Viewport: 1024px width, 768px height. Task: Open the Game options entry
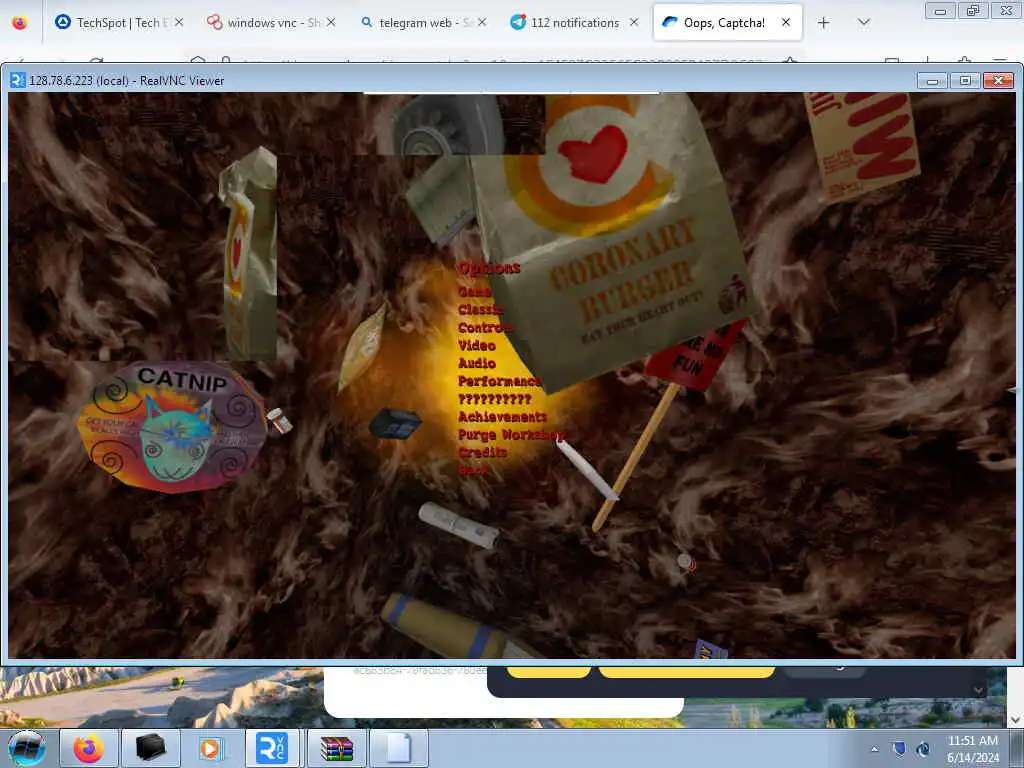pyautogui.click(x=475, y=291)
